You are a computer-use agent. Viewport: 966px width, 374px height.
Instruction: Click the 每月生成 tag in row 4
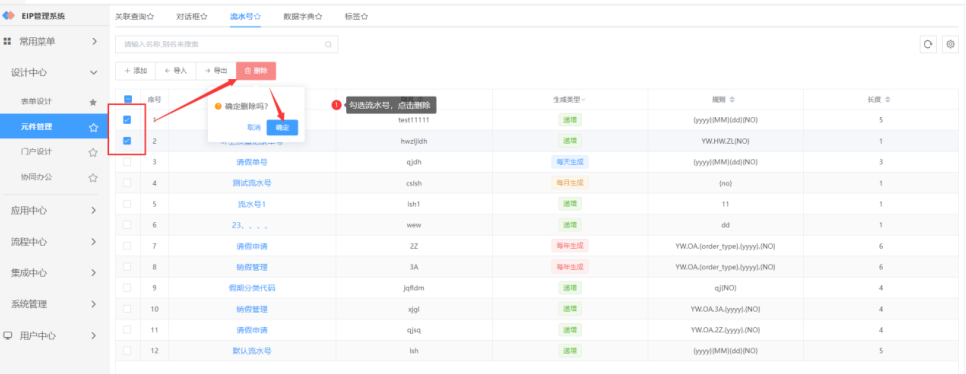pyautogui.click(x=570, y=183)
